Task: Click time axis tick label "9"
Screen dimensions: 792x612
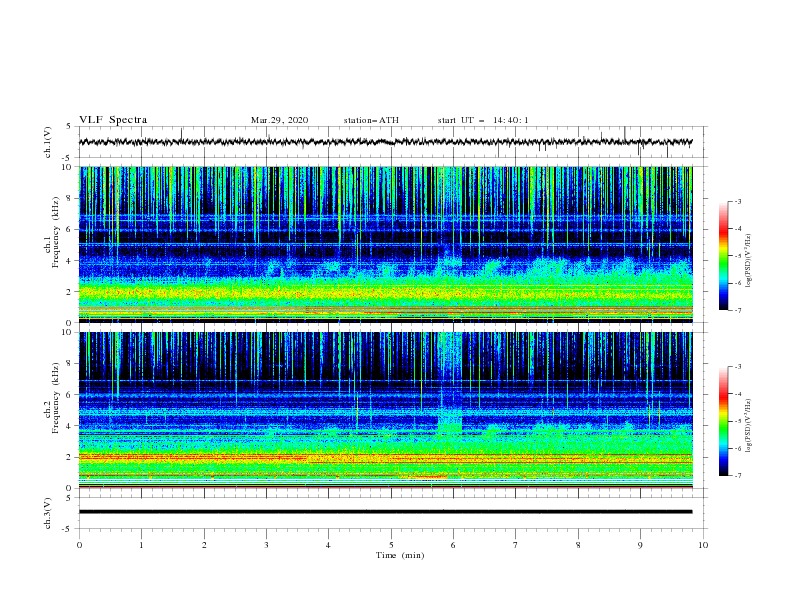Action: (x=640, y=545)
